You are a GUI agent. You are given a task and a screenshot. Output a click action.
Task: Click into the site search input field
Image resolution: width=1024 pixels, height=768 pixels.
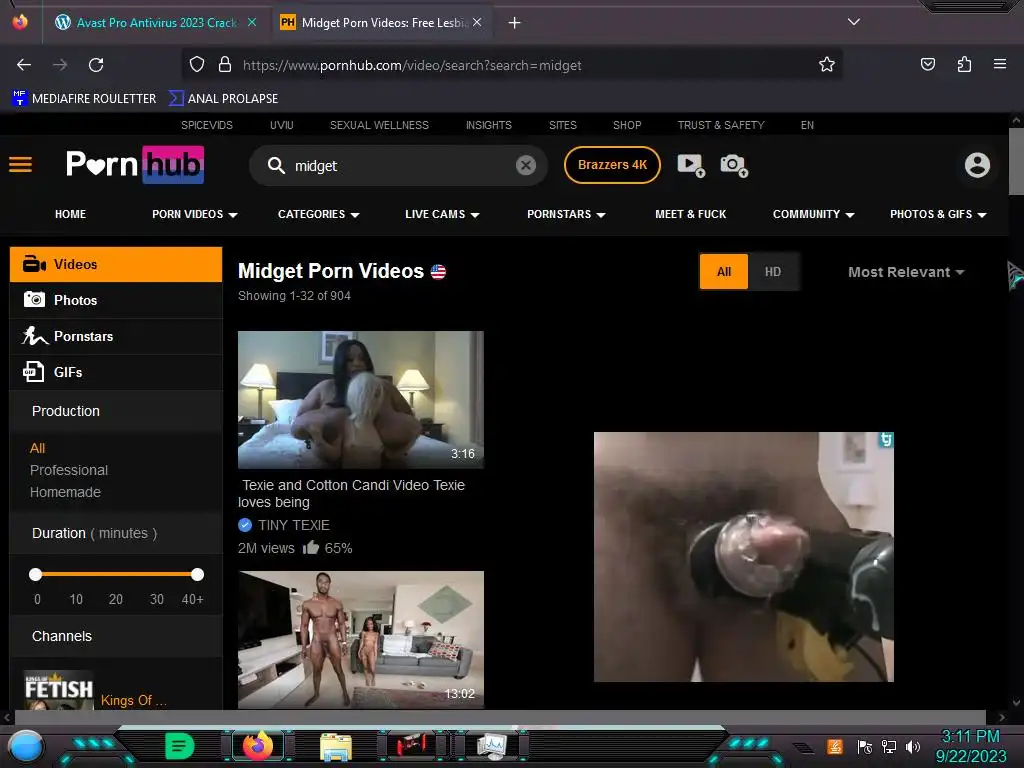tap(400, 166)
